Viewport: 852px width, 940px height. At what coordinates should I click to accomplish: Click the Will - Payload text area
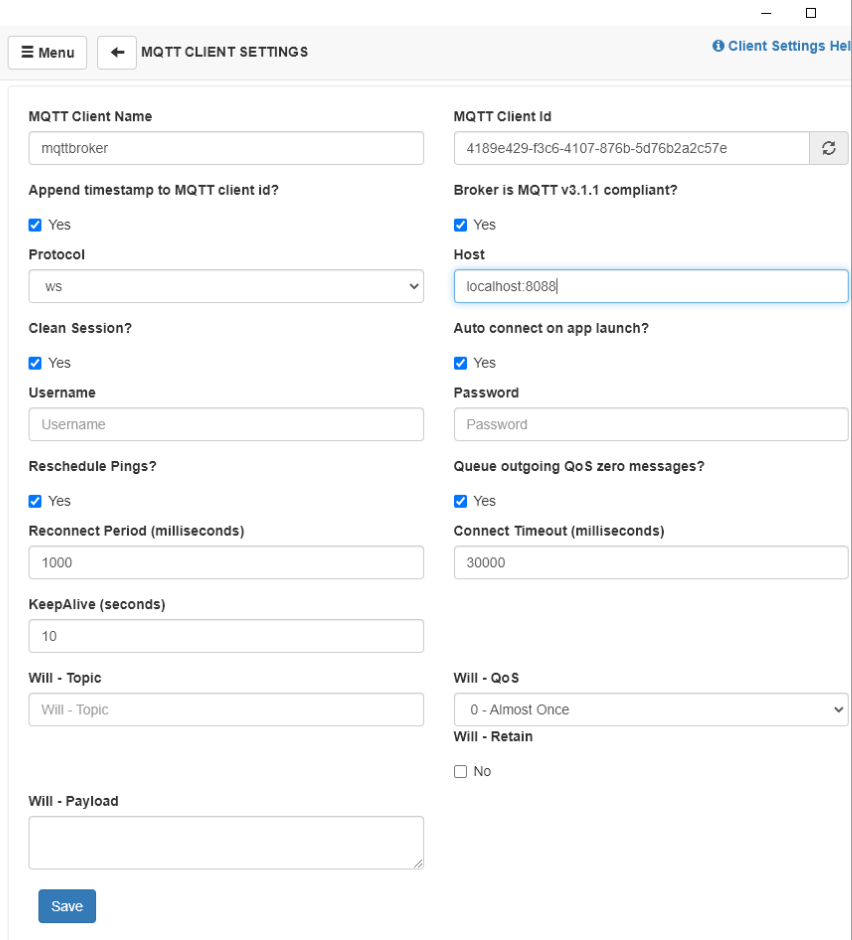click(226, 843)
